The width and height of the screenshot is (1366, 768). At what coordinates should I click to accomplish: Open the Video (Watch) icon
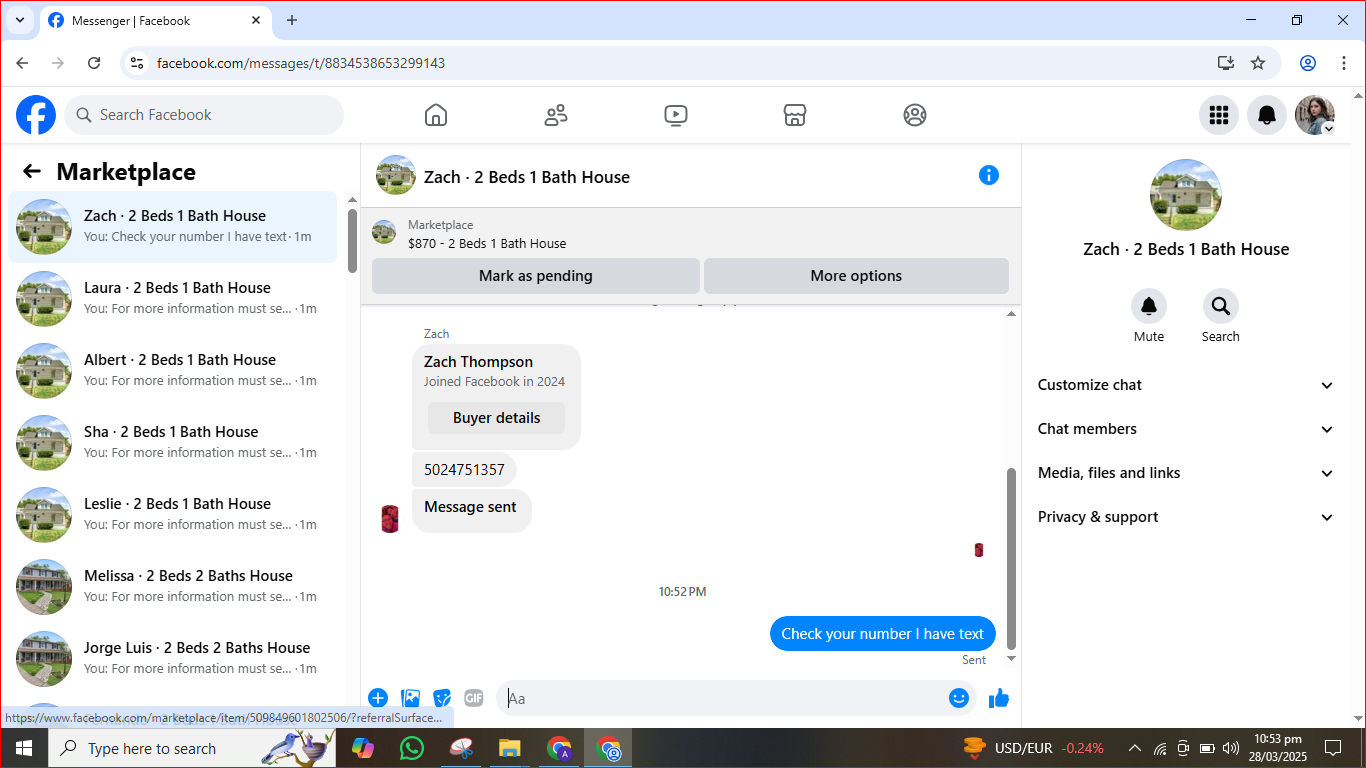point(676,115)
